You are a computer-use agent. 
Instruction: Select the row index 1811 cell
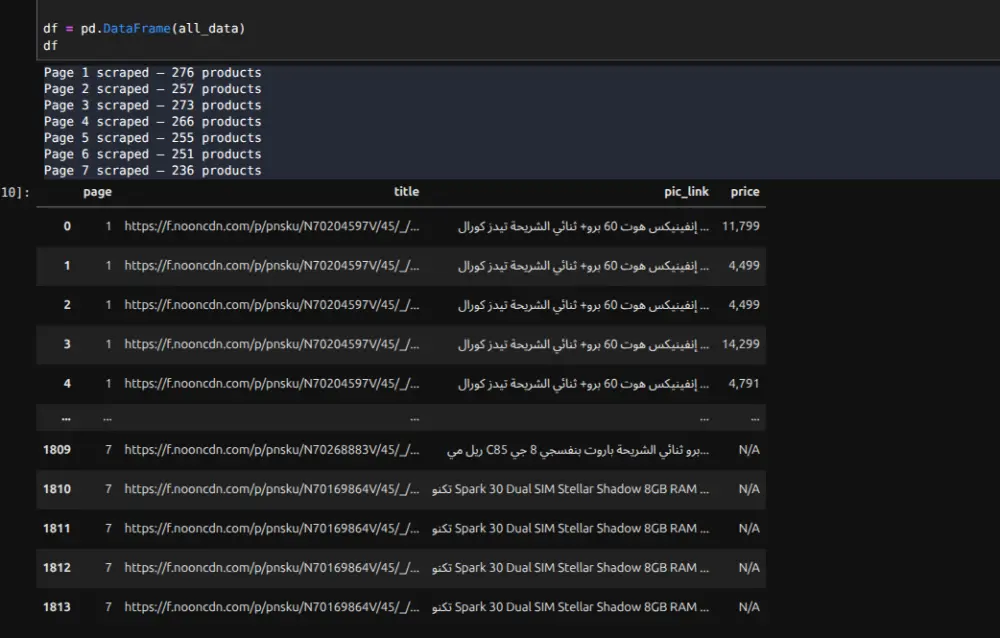(57, 528)
